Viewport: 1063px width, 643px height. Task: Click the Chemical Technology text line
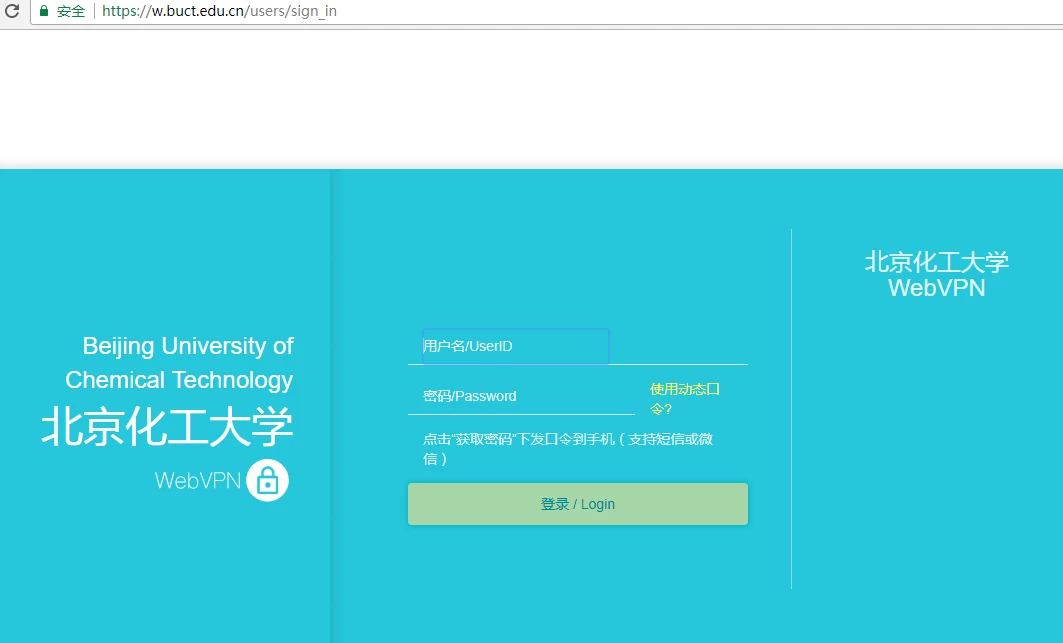pyautogui.click(x=179, y=380)
